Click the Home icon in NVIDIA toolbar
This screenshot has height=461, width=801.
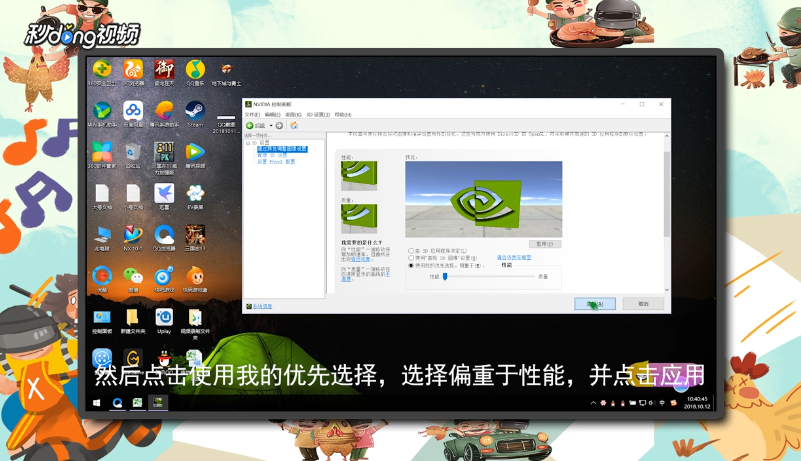point(294,126)
